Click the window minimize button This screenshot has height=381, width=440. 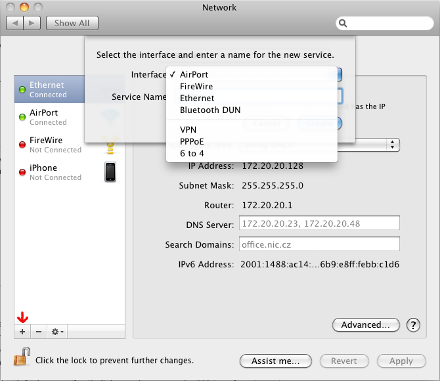(24, 7)
